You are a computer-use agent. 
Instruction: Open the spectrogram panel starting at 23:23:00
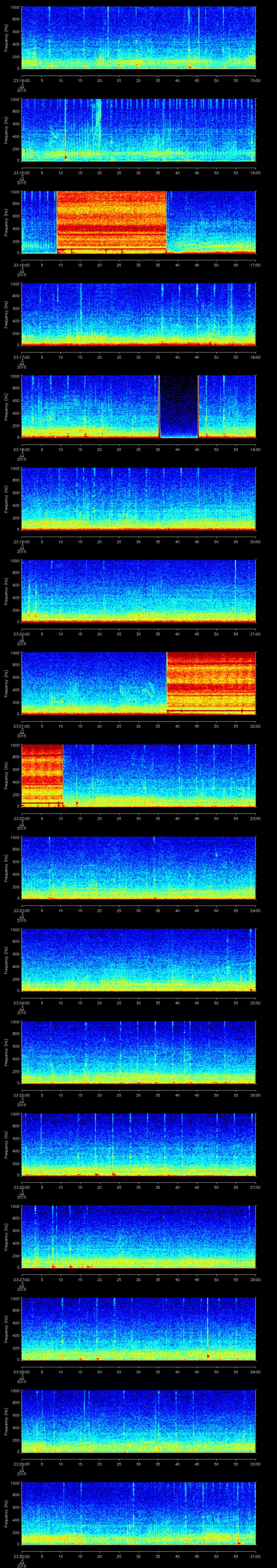(x=138, y=868)
